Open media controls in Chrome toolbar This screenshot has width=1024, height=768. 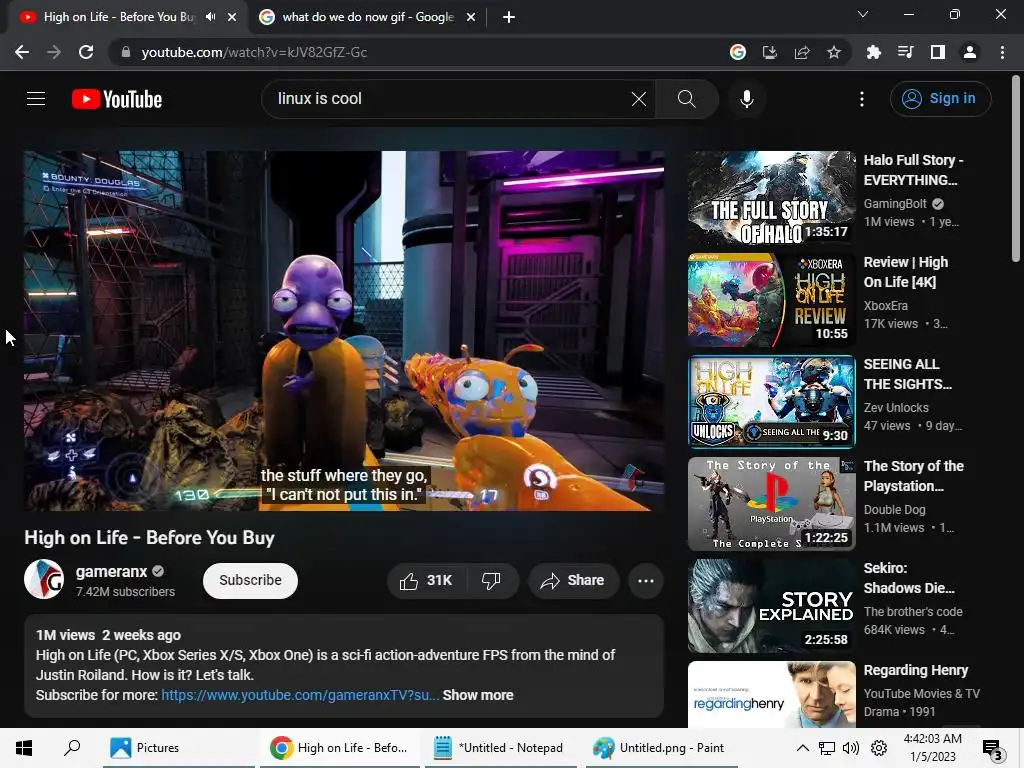click(x=905, y=52)
